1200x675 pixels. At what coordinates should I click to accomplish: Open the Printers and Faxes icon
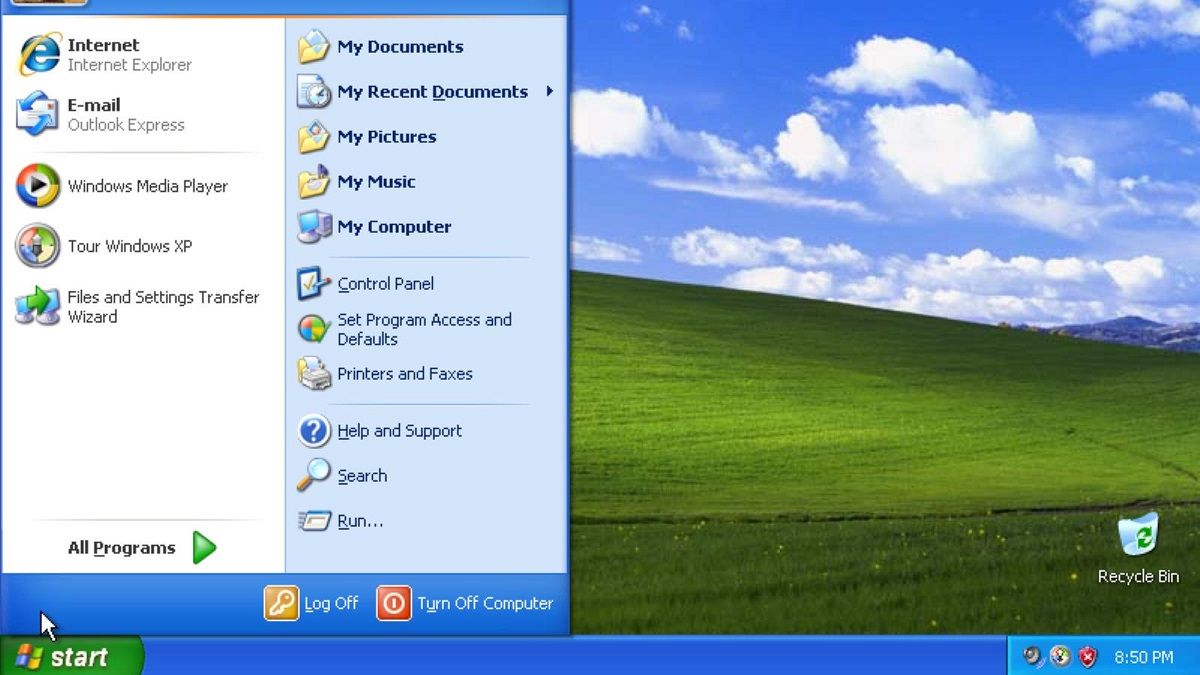[x=314, y=374]
